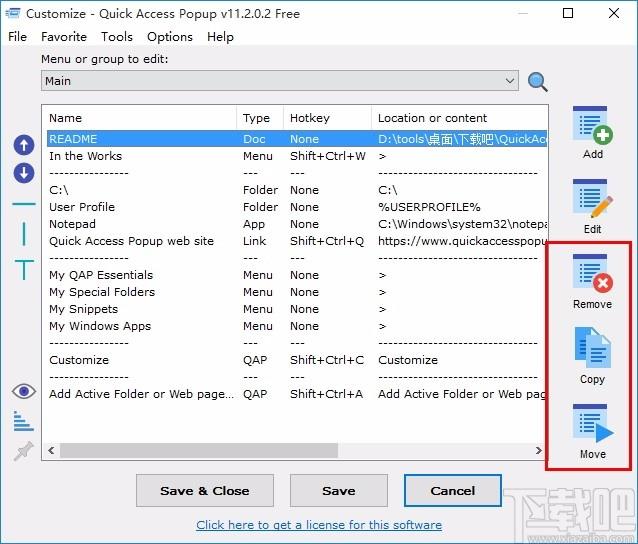This screenshot has width=638, height=544.
Task: Click the Save button
Action: 339,491
